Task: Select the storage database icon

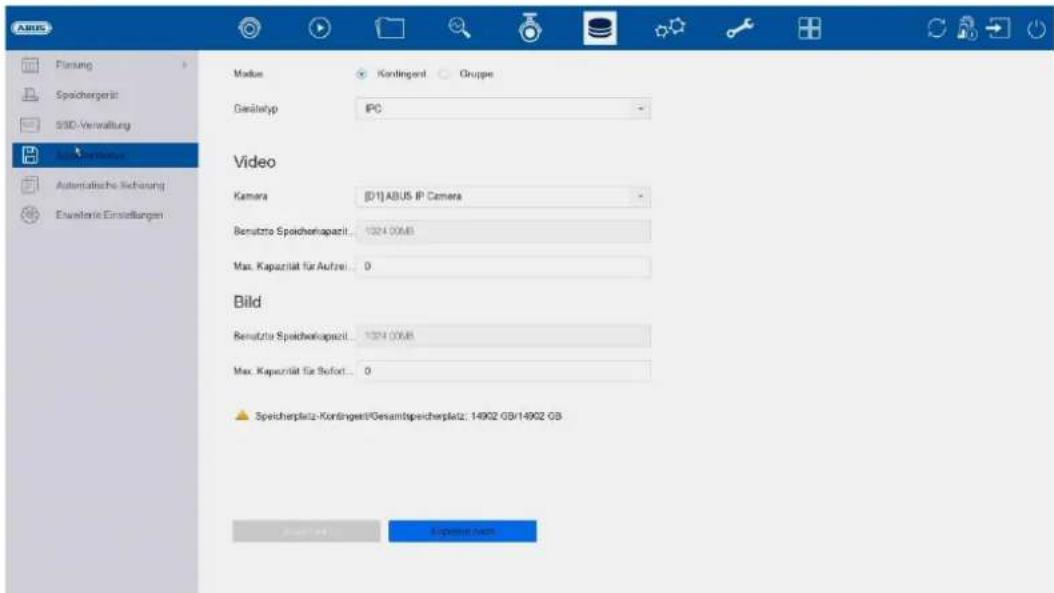Action: (600, 28)
